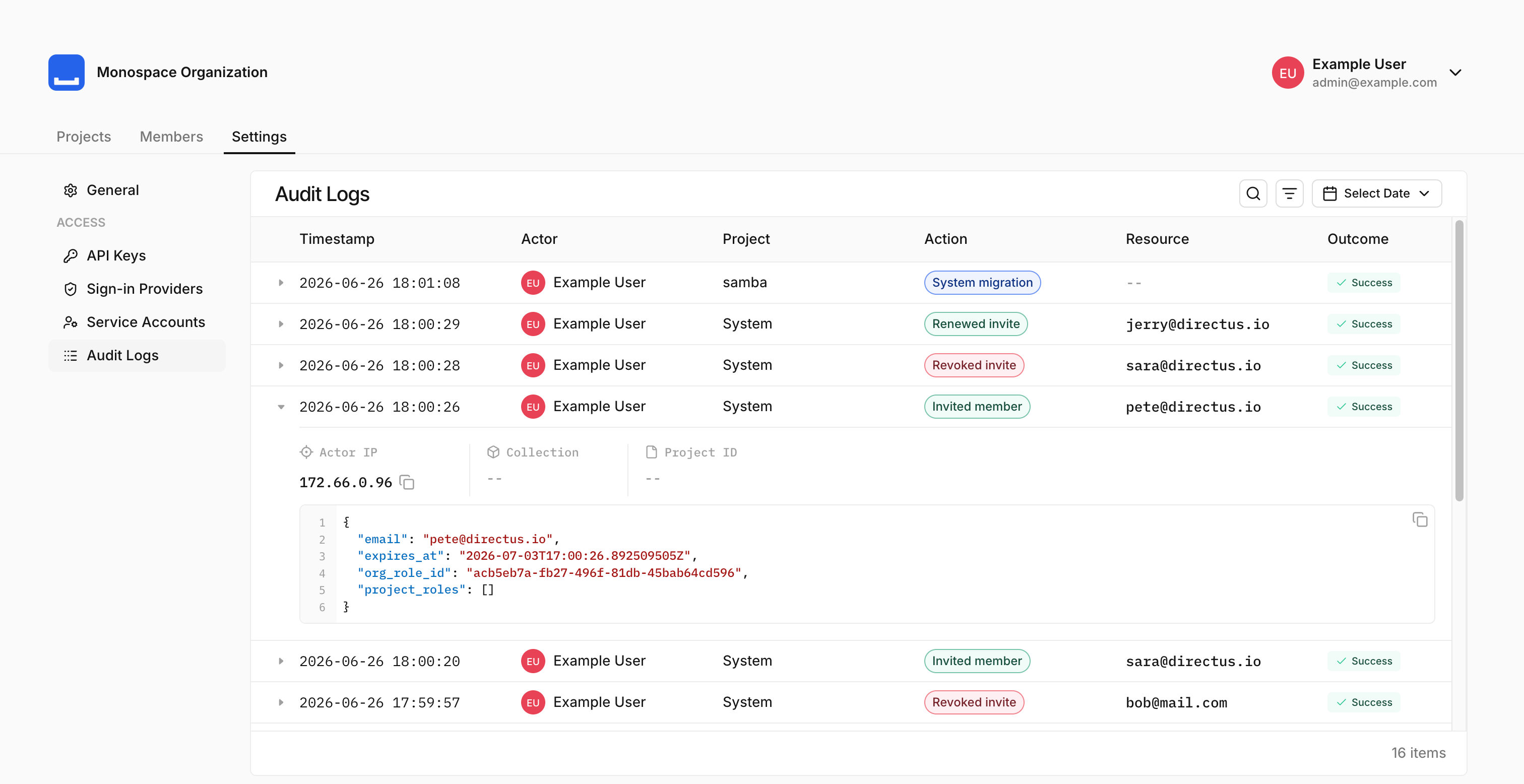Click the Revoked invite badge for sara@directus.io

[974, 365]
